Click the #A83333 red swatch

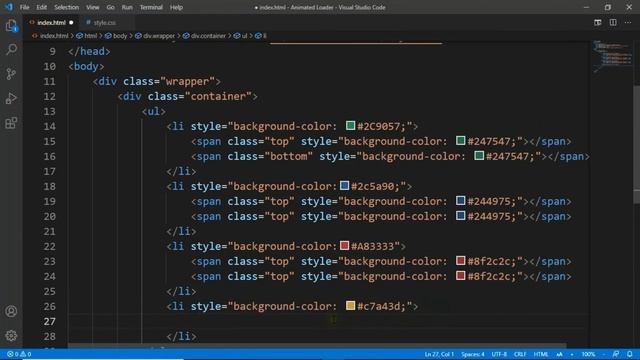344,245
